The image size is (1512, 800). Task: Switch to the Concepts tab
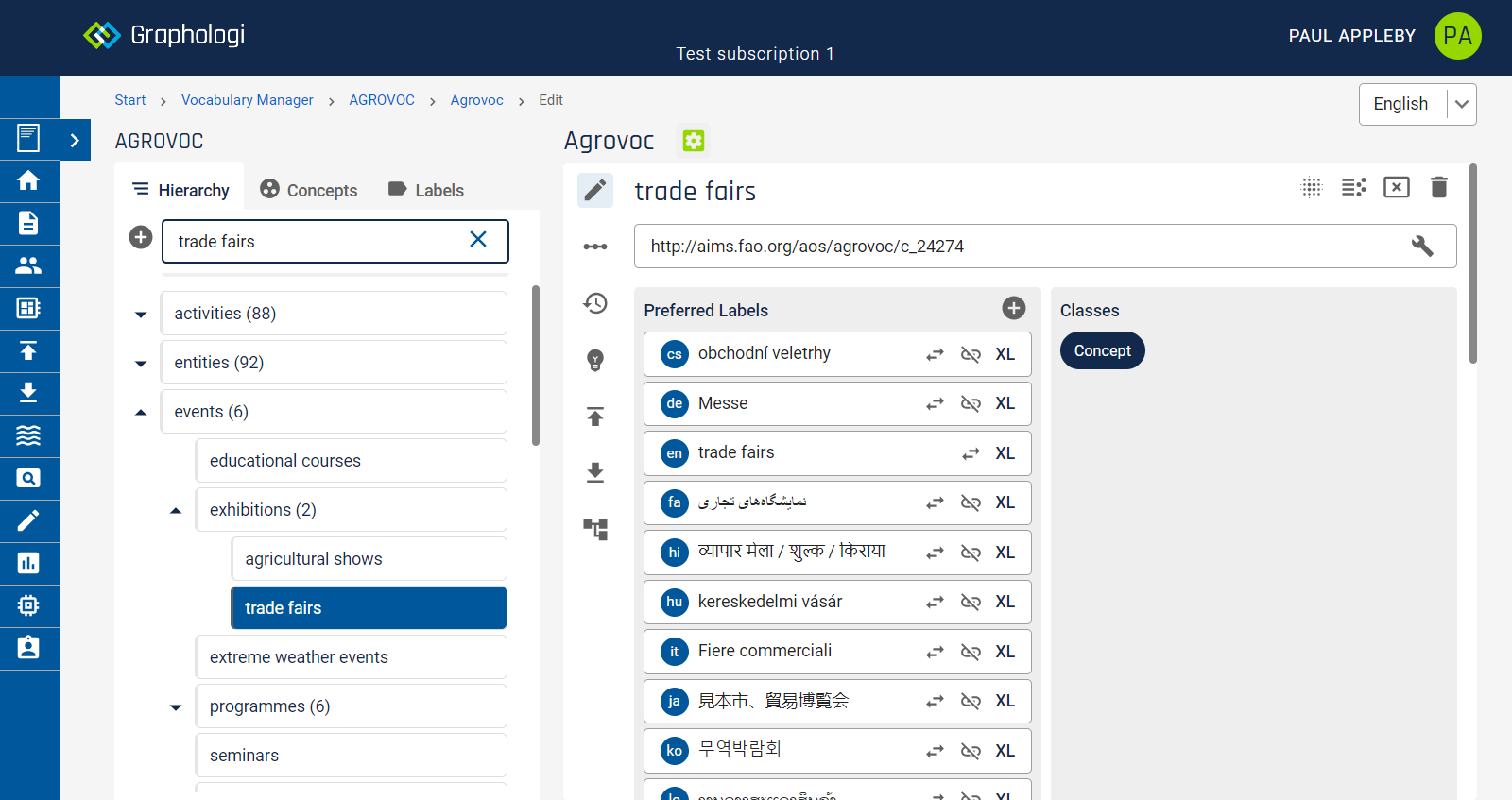[x=309, y=190]
